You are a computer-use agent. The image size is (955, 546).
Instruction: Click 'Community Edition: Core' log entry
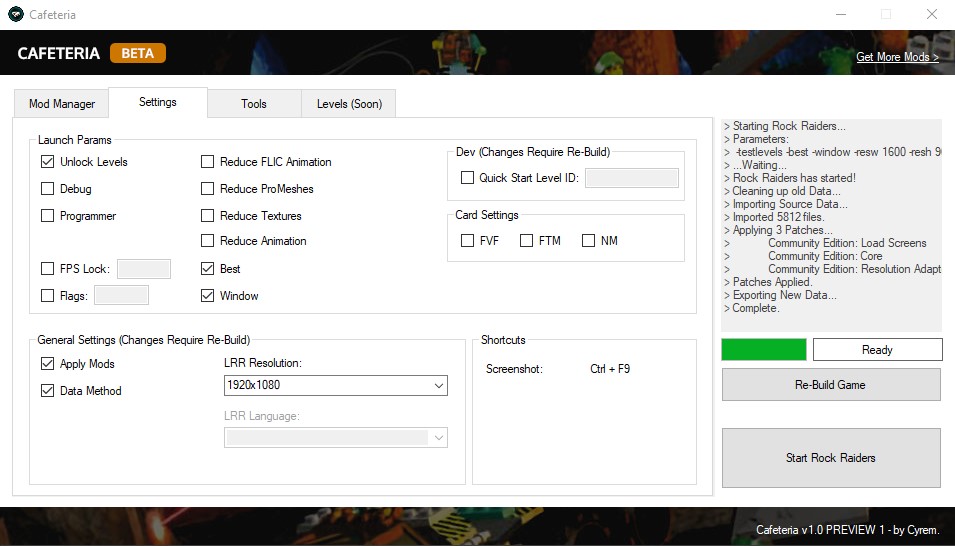click(x=825, y=256)
